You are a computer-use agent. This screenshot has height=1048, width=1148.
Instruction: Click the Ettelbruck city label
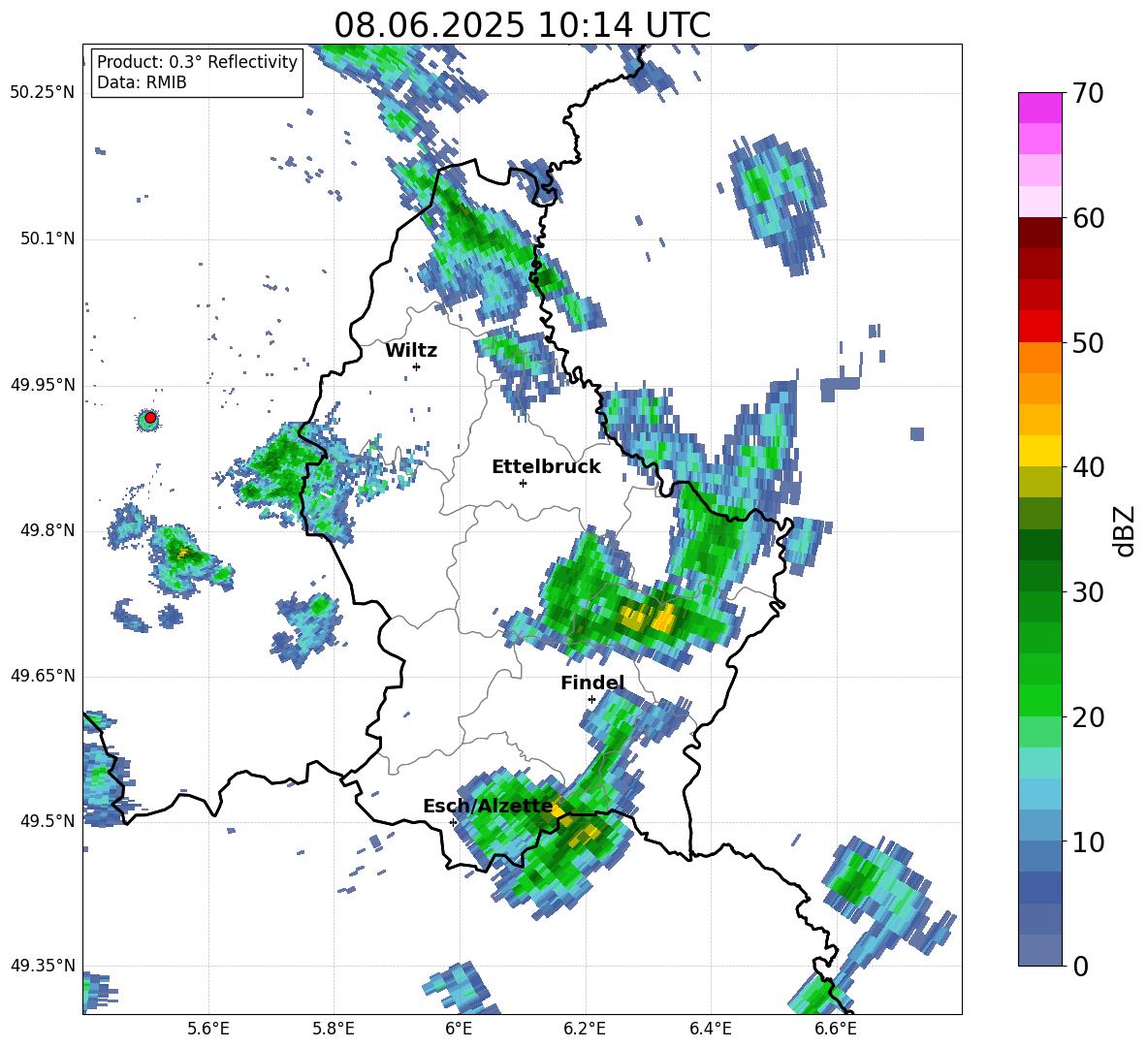[x=546, y=467]
